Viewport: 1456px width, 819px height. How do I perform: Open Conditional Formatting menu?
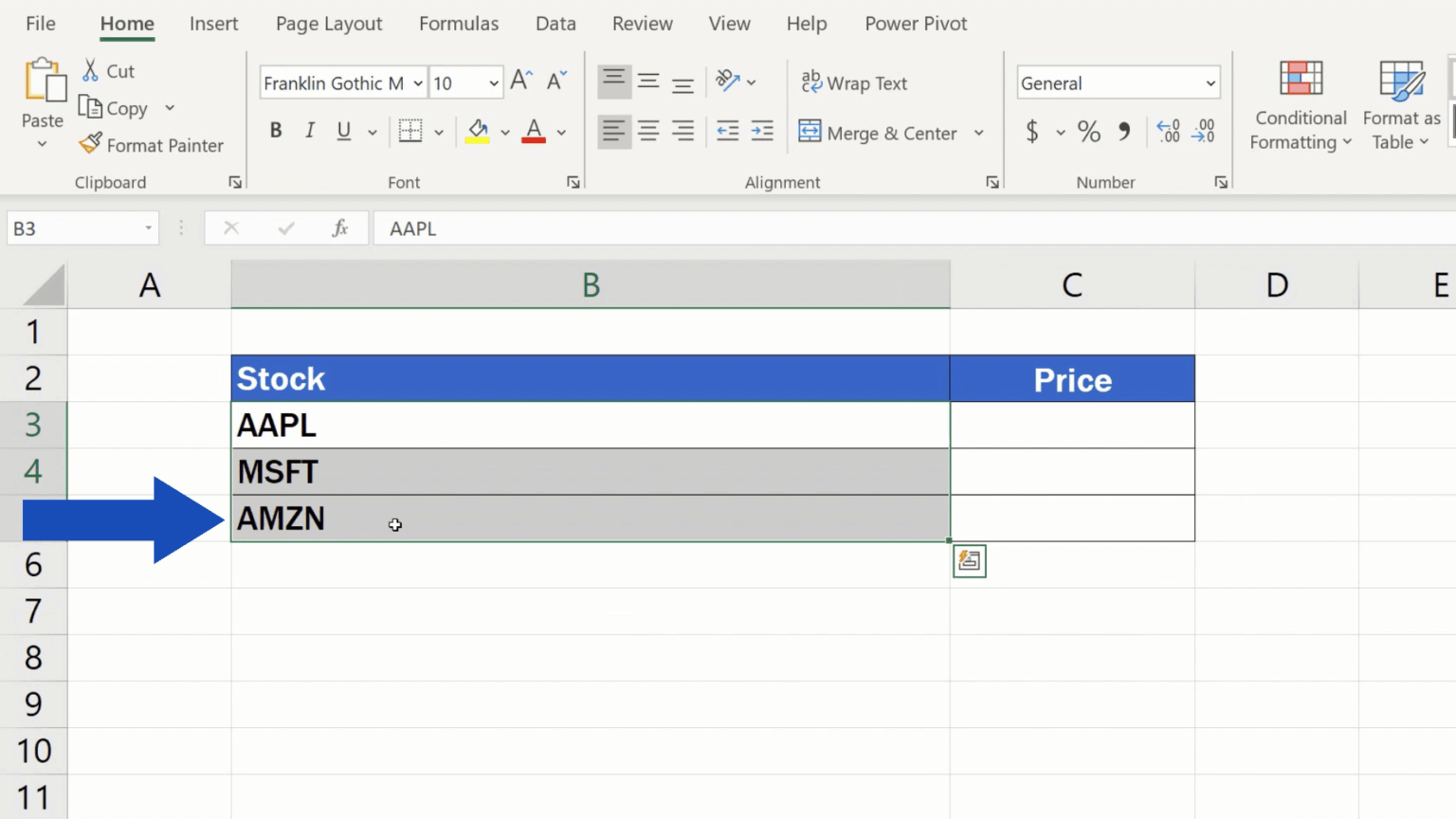pyautogui.click(x=1301, y=105)
